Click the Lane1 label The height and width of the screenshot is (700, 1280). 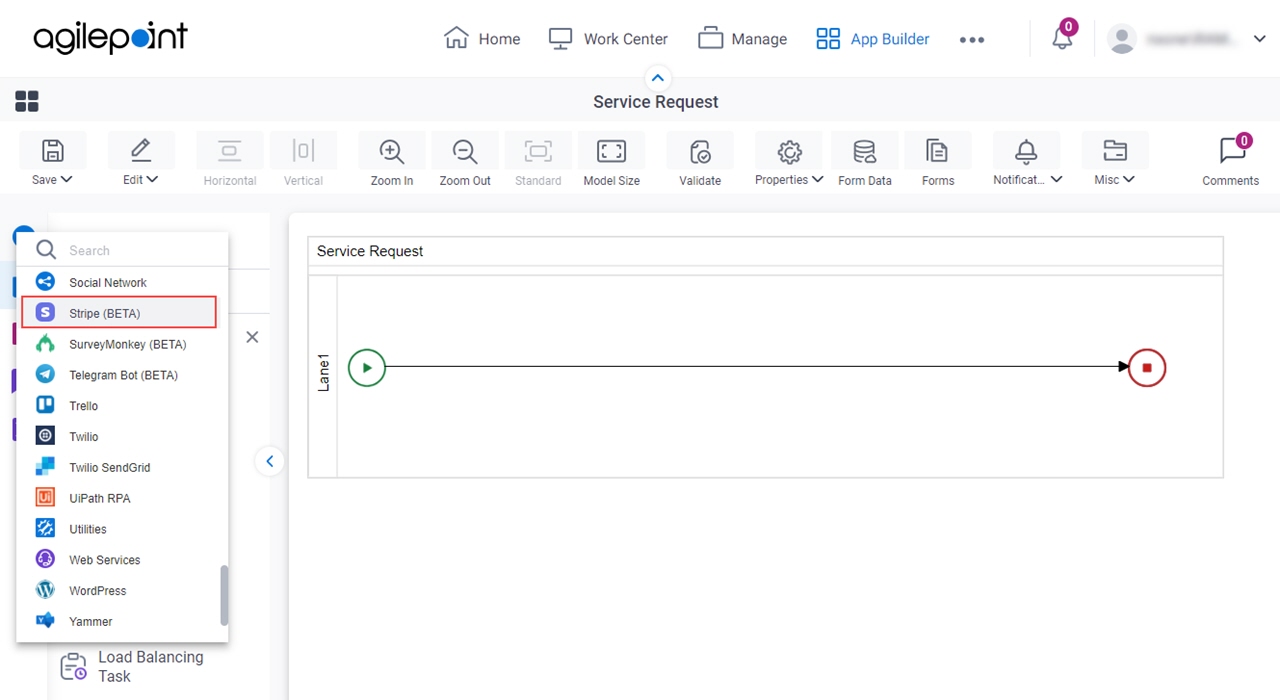pos(323,371)
